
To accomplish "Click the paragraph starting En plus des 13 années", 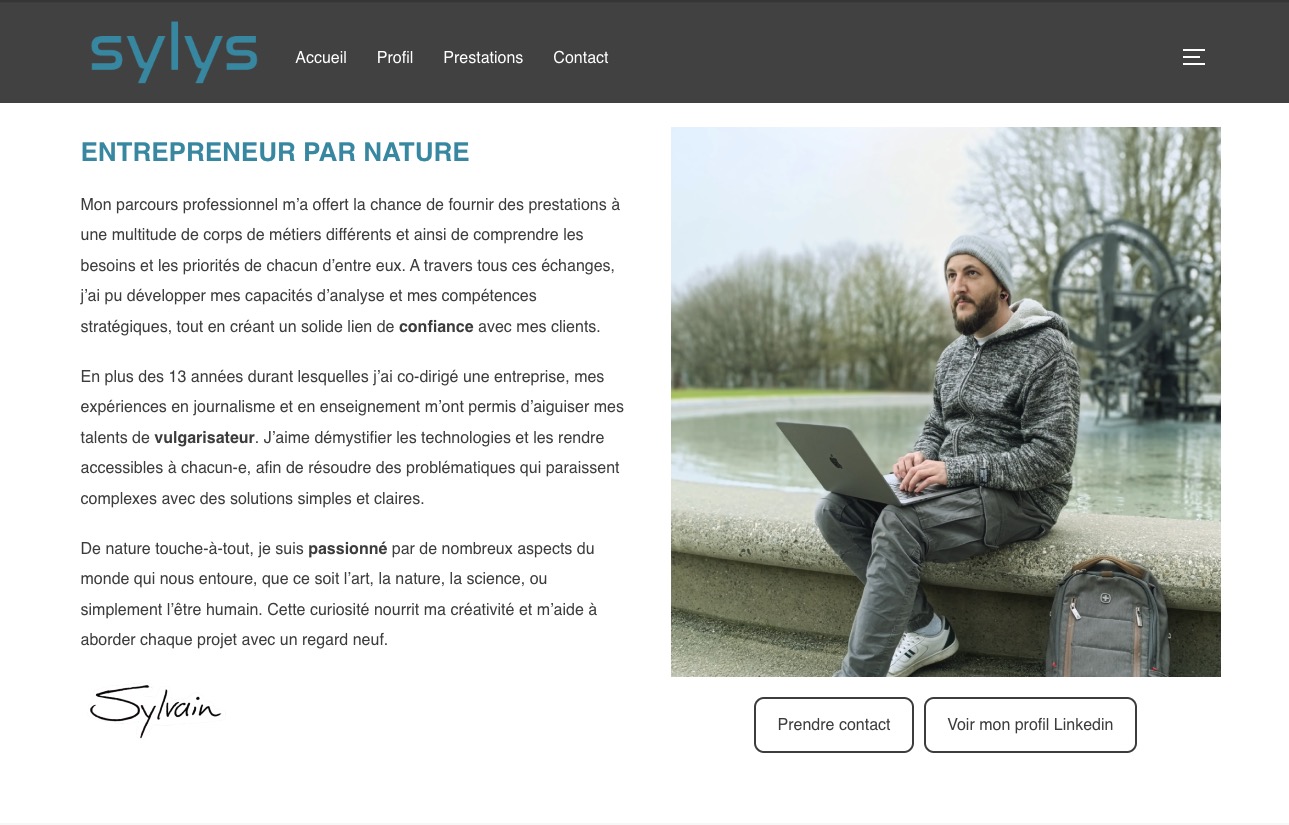I will (352, 437).
